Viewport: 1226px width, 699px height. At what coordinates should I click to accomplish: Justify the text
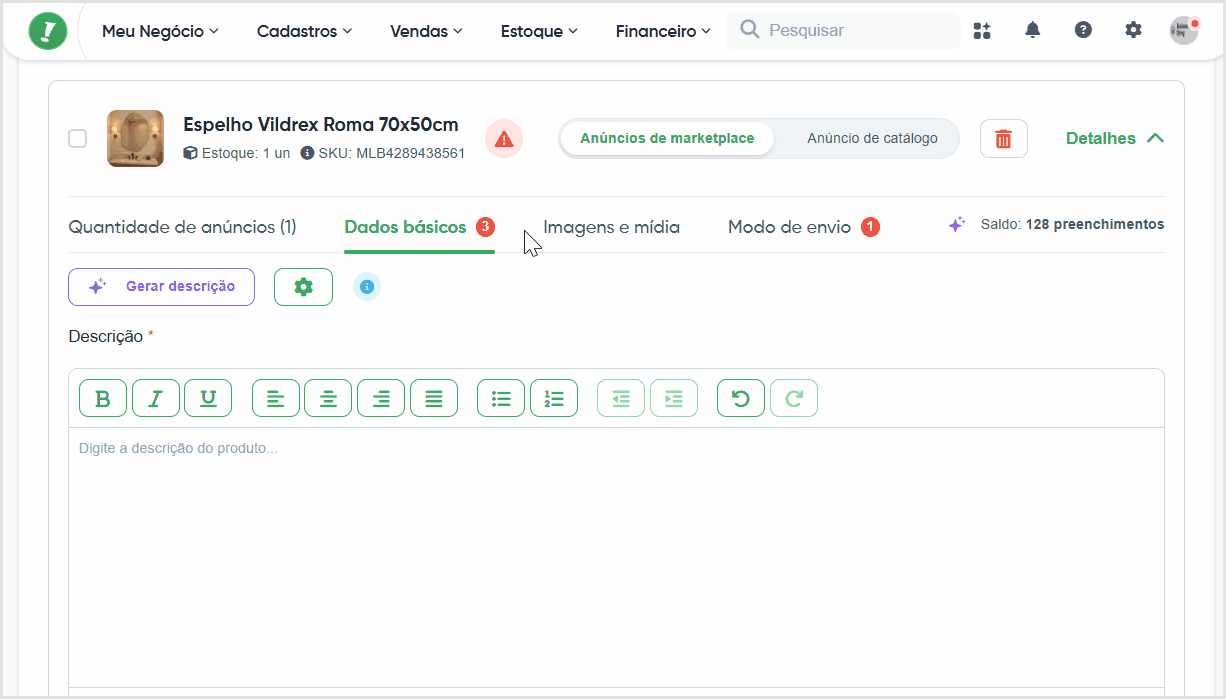point(434,398)
